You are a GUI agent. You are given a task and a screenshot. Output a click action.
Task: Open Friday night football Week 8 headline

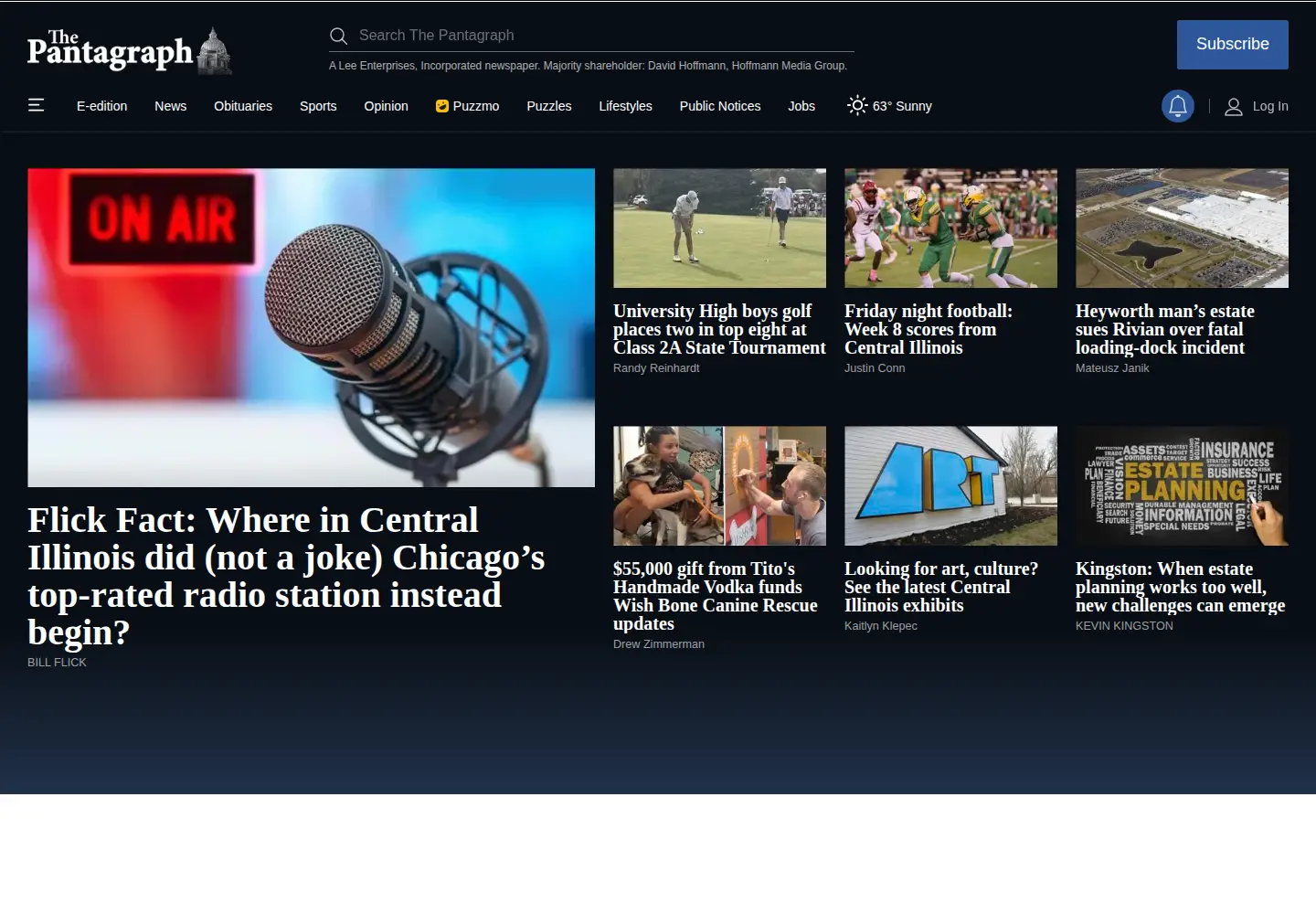pyautogui.click(x=929, y=329)
